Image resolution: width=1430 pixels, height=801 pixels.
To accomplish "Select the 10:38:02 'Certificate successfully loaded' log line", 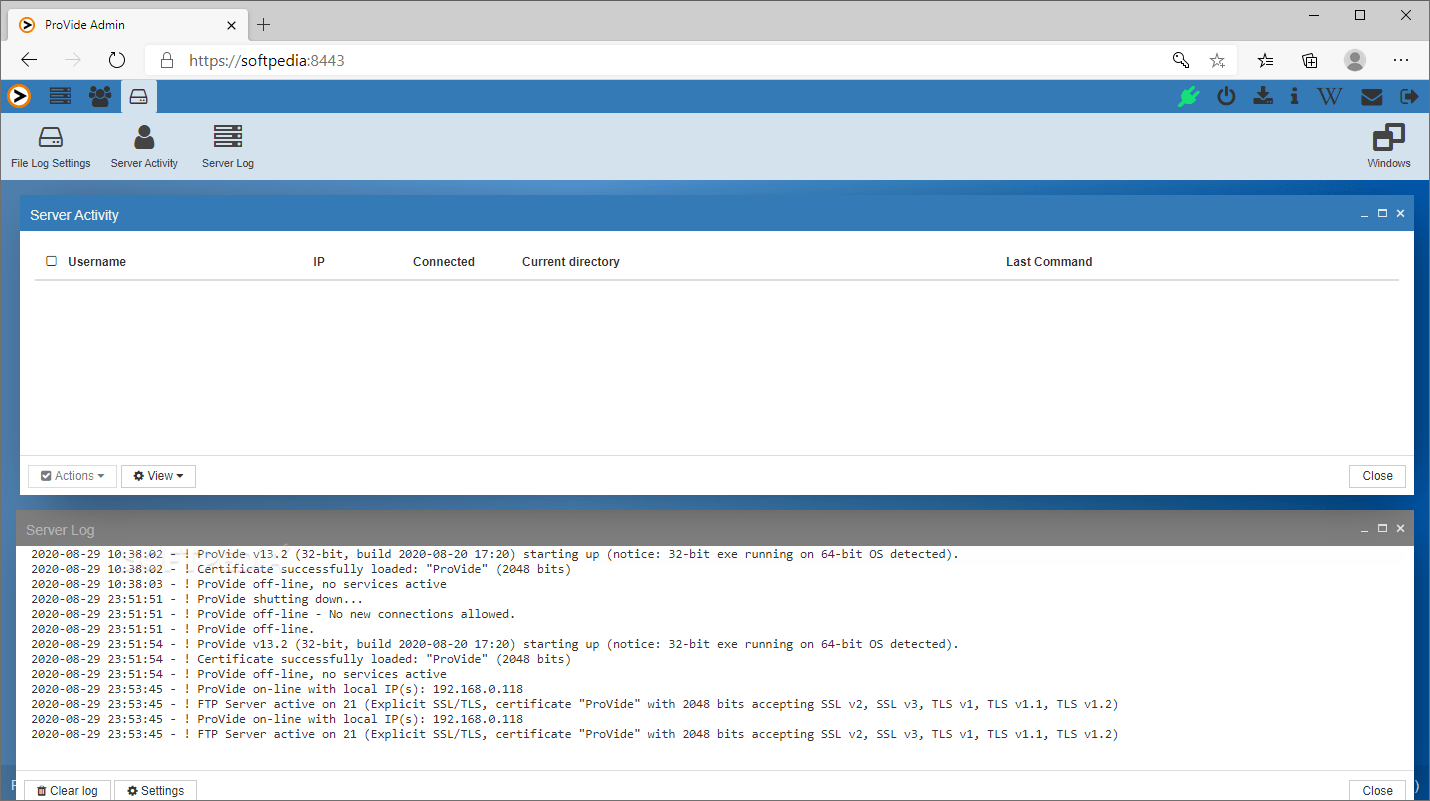I will pos(301,569).
